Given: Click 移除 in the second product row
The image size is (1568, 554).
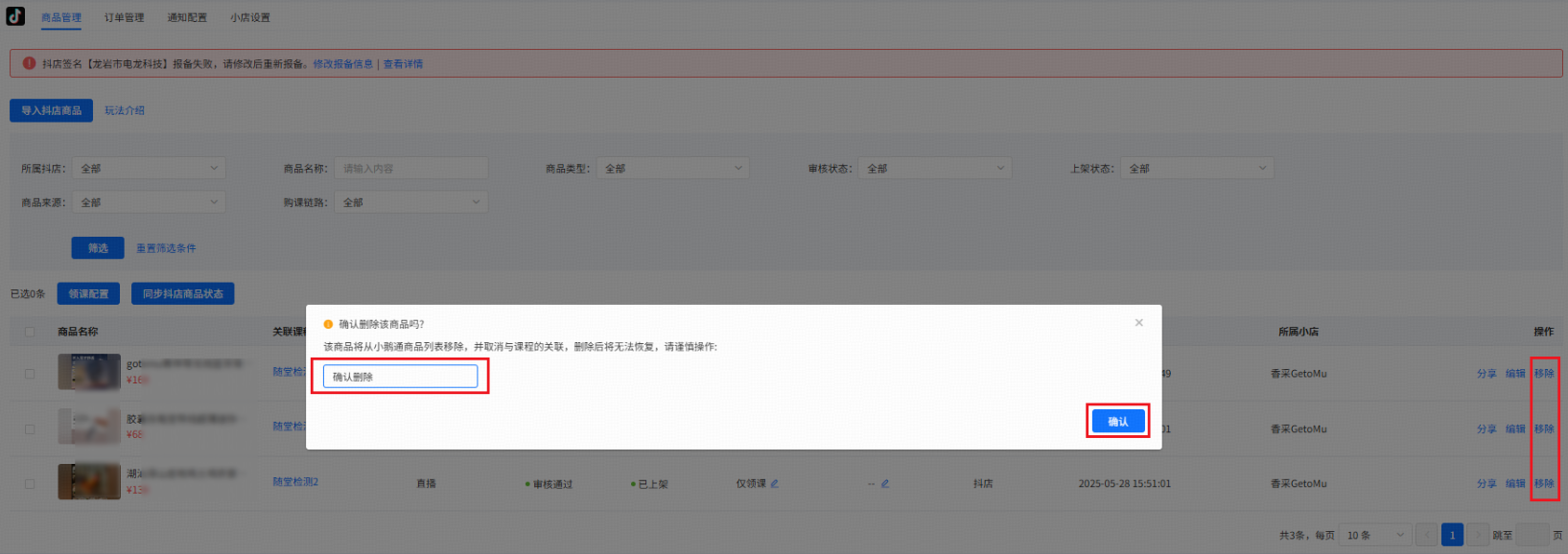Looking at the screenshot, I should point(1544,428).
